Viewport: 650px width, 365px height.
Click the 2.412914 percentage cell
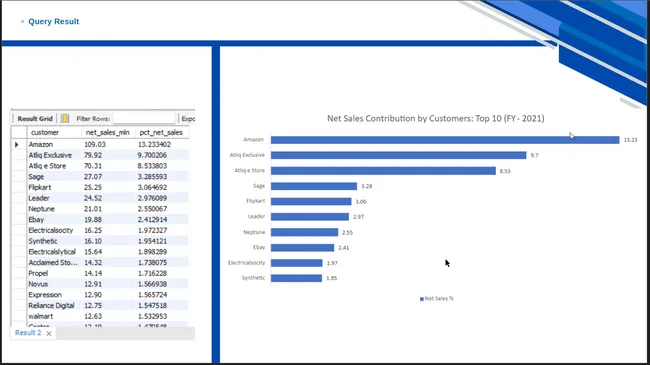(x=153, y=220)
